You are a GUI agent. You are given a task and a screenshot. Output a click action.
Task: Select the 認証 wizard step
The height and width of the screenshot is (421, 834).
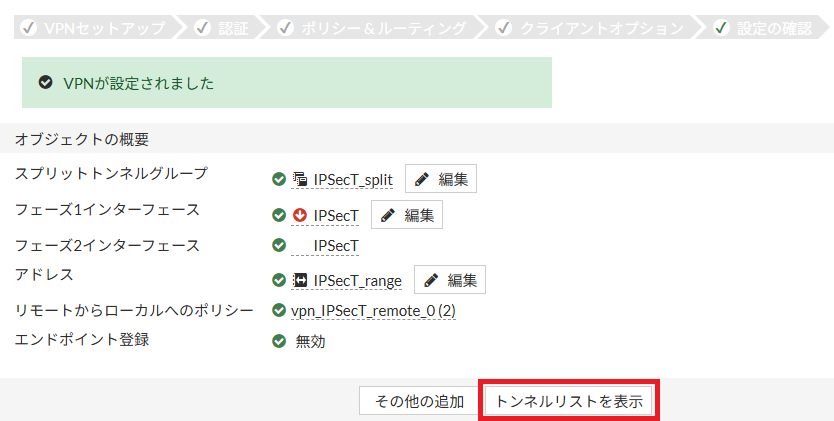click(222, 28)
